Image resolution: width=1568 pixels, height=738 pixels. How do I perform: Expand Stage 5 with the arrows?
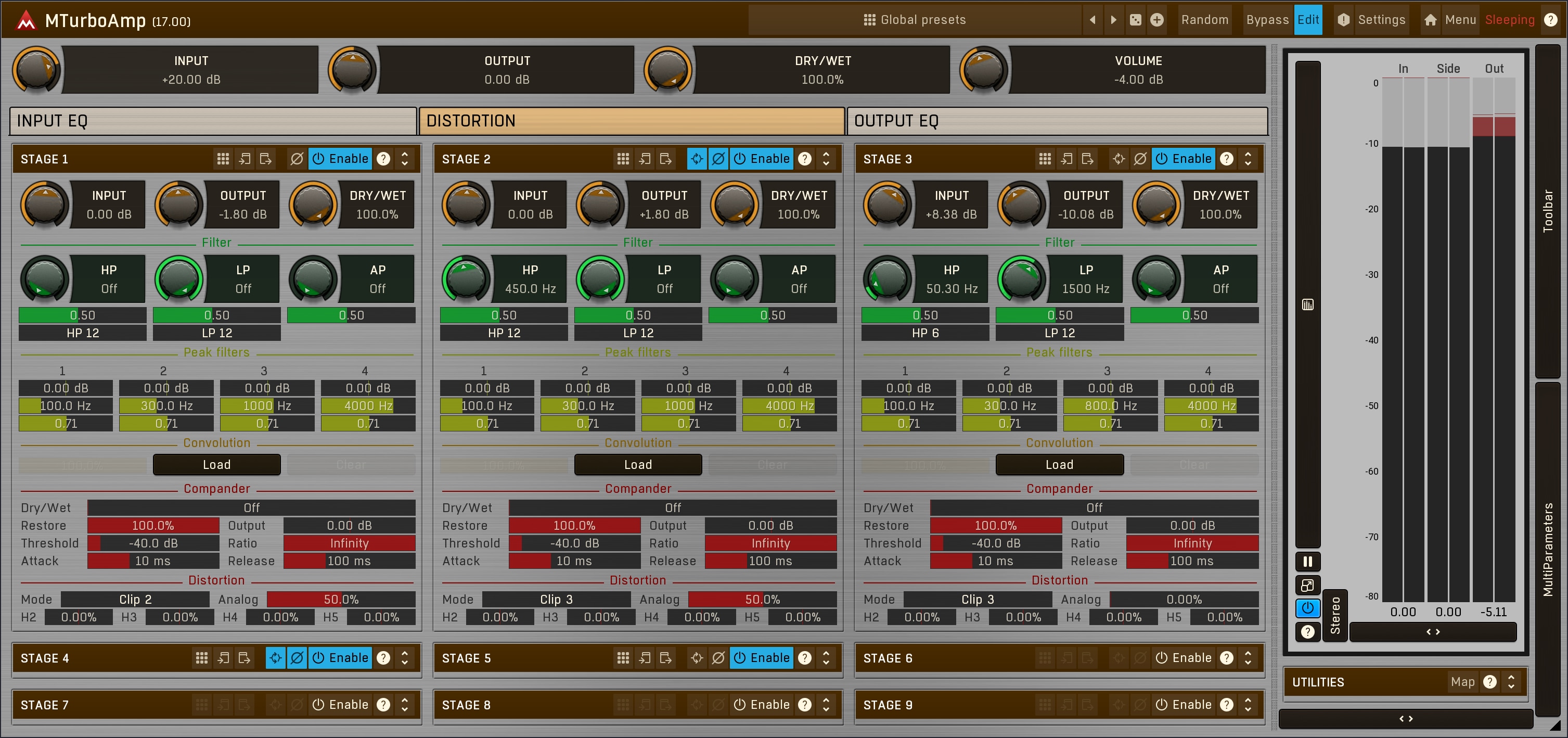(826, 658)
